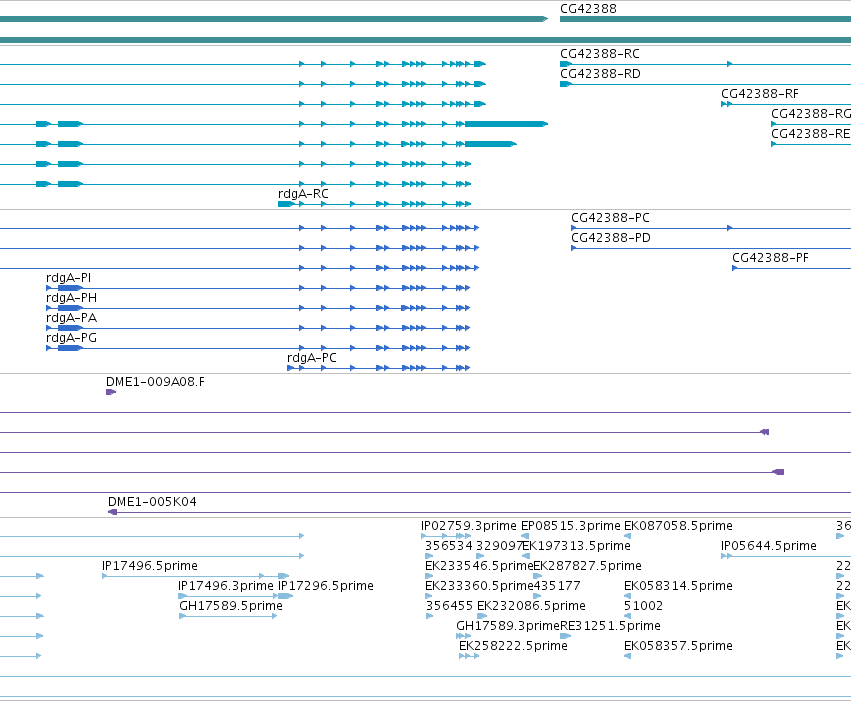851x701 pixels.
Task: Select the EK233546.5prime EST label
Action: pyautogui.click(x=479, y=566)
